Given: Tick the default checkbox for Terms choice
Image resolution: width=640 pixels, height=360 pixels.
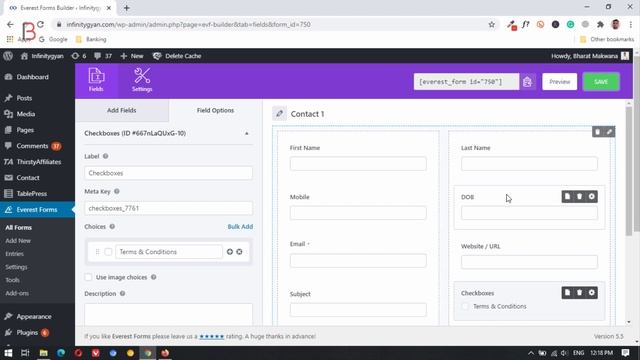Looking at the screenshot, I should pyautogui.click(x=108, y=252).
